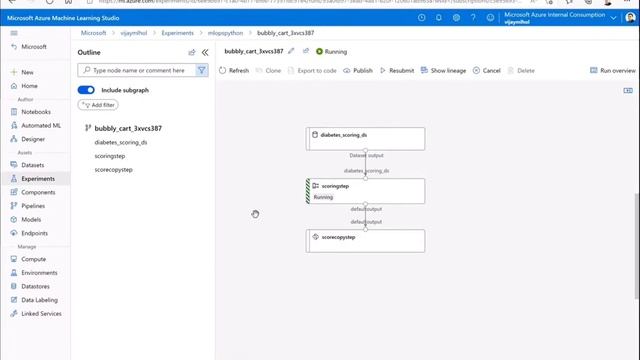
Task: Open Models in sidebar
Action: click(26, 220)
